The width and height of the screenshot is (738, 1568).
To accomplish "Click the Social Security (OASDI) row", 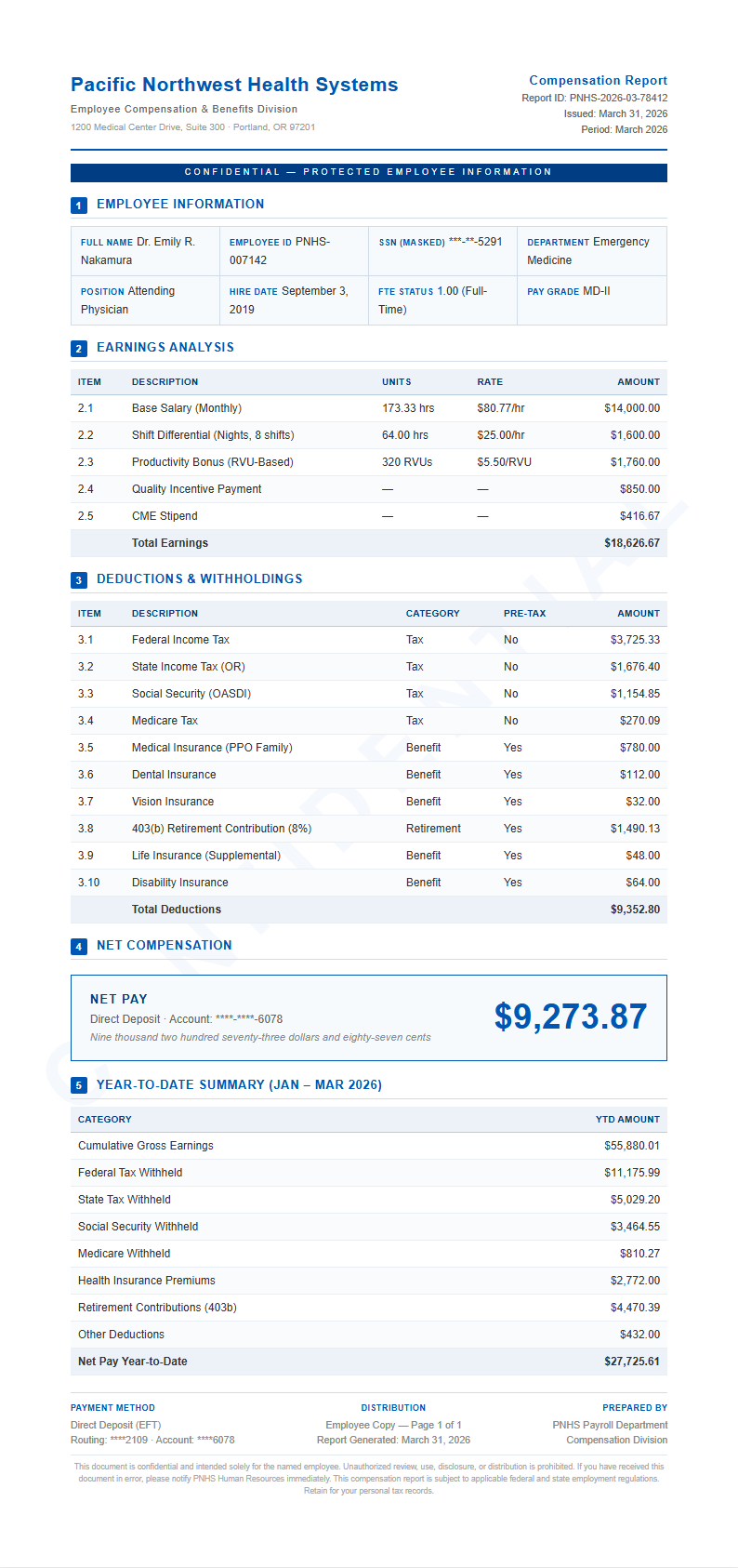I will (x=369, y=694).
